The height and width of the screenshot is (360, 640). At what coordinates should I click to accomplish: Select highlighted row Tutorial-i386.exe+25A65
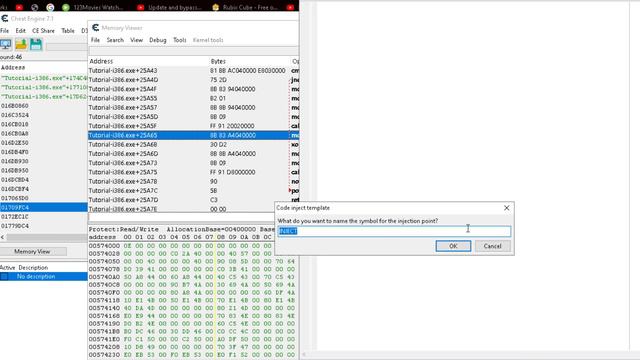193,135
